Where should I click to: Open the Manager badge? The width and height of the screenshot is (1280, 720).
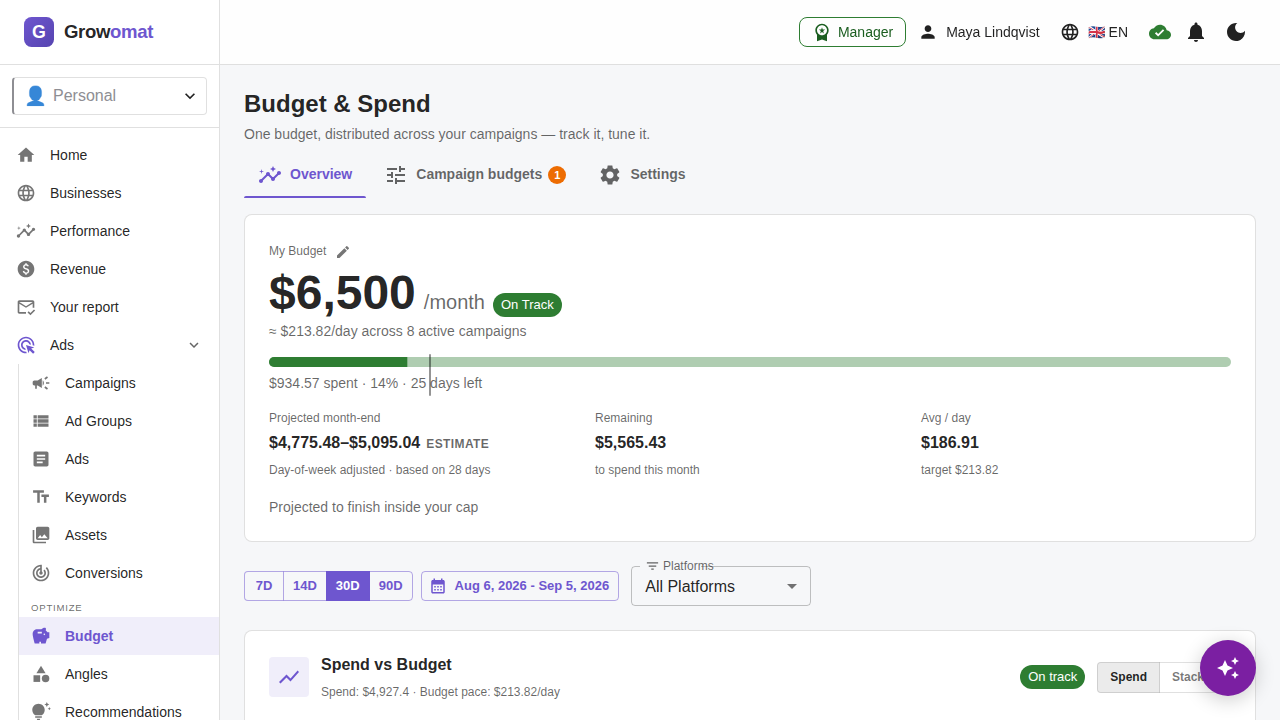click(852, 32)
